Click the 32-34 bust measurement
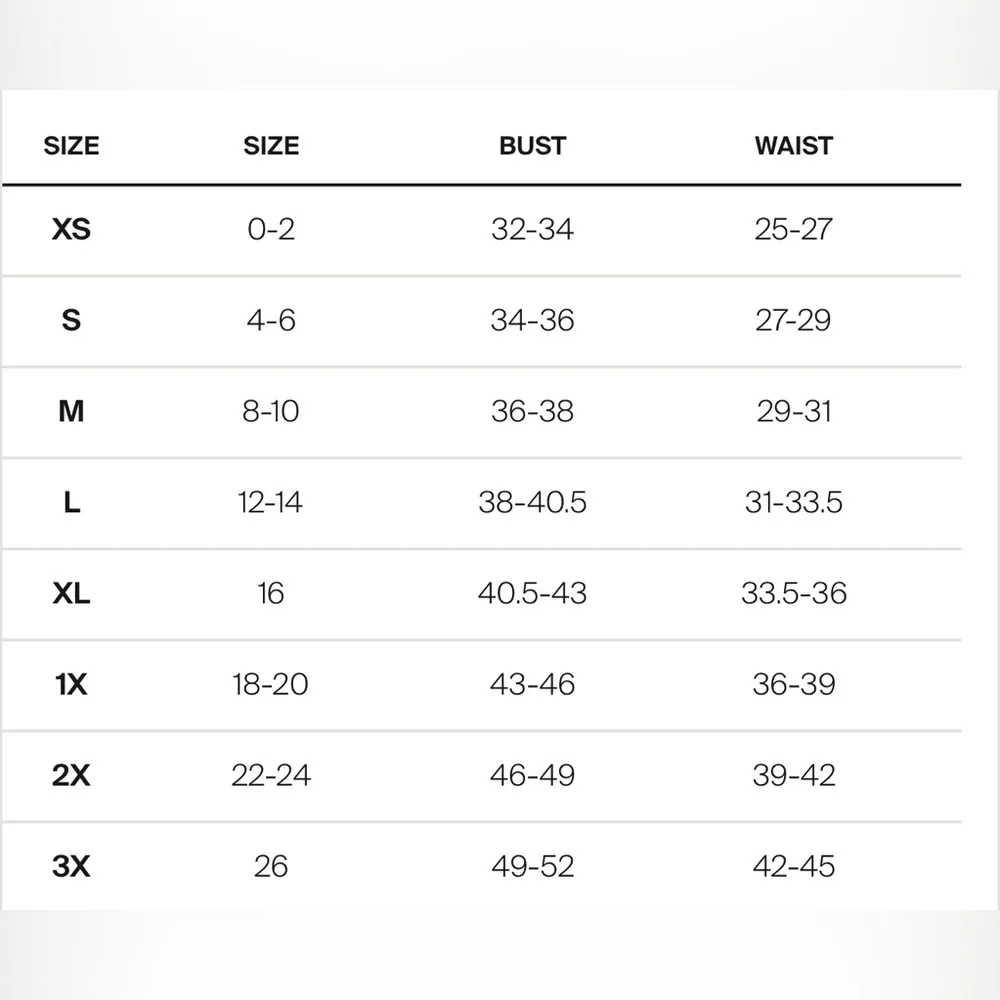The image size is (1000, 1000). (532, 229)
